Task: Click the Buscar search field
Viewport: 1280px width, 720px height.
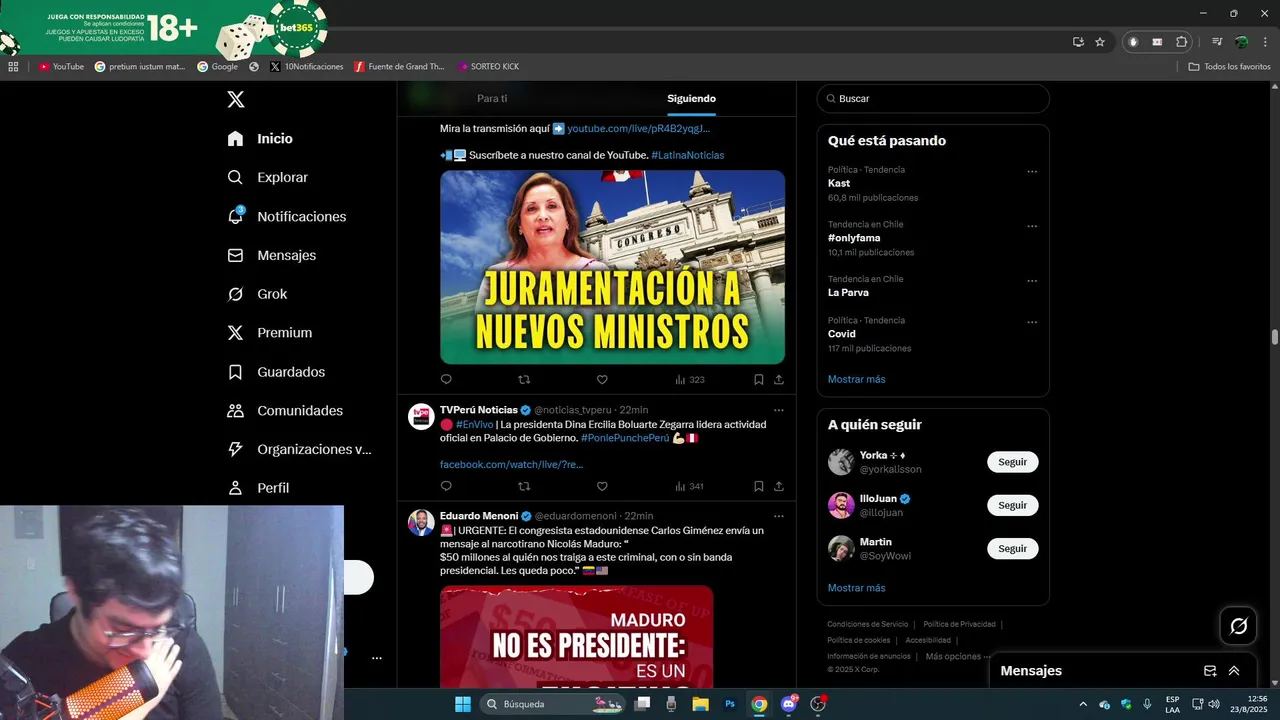Action: (933, 99)
